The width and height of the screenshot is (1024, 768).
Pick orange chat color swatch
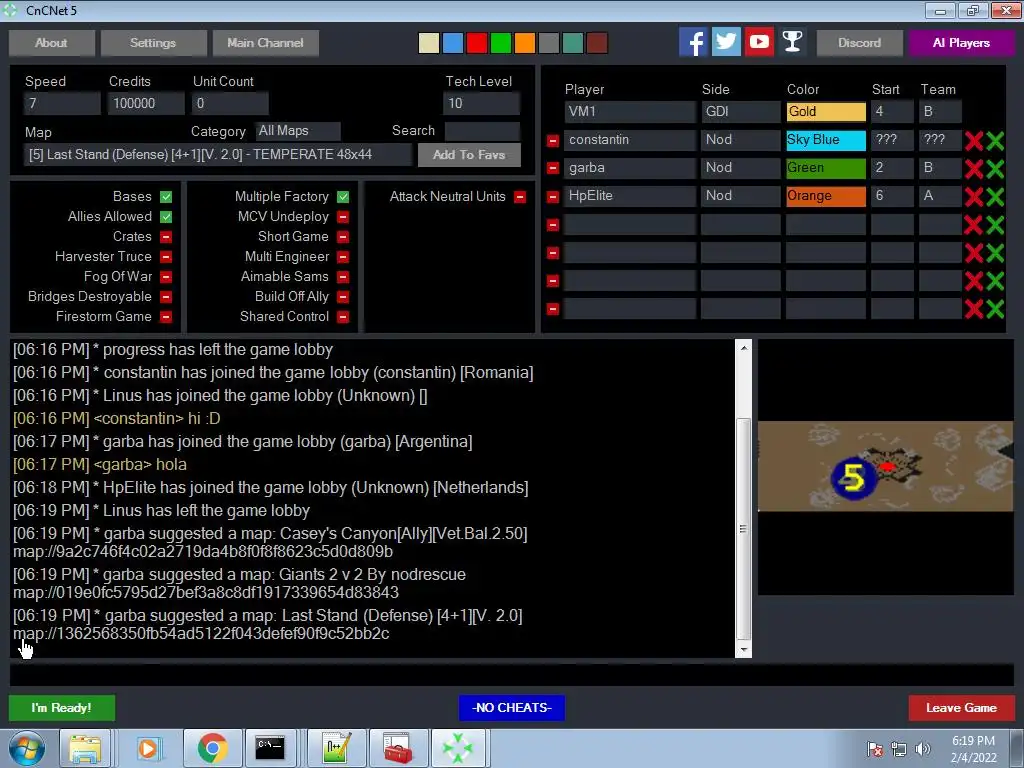click(x=524, y=43)
